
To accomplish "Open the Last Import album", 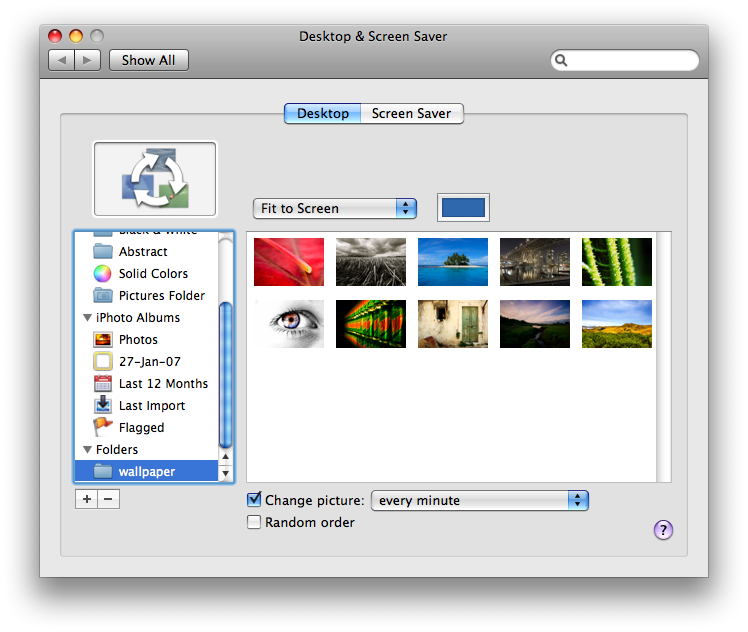I will tap(151, 406).
